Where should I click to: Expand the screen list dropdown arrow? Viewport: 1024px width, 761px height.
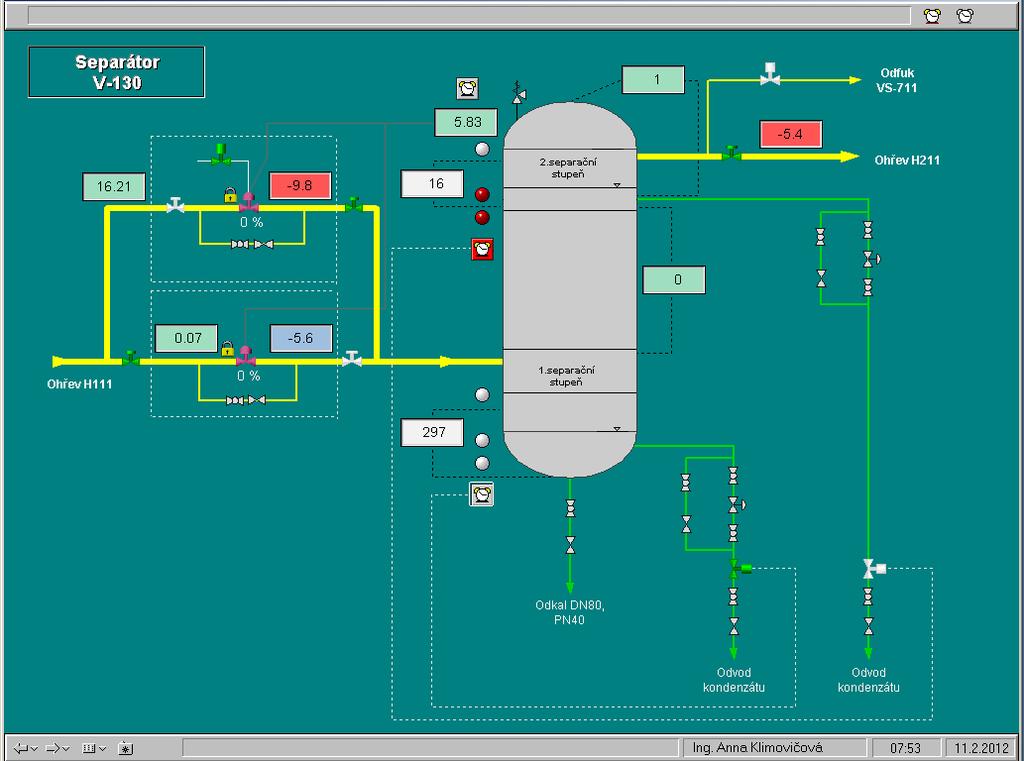point(102,749)
